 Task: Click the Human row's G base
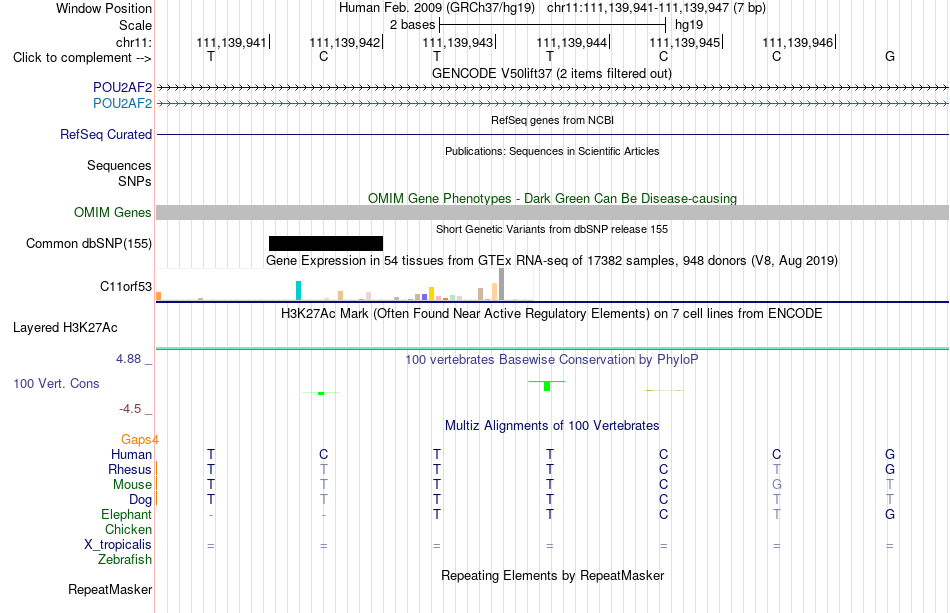click(889, 454)
